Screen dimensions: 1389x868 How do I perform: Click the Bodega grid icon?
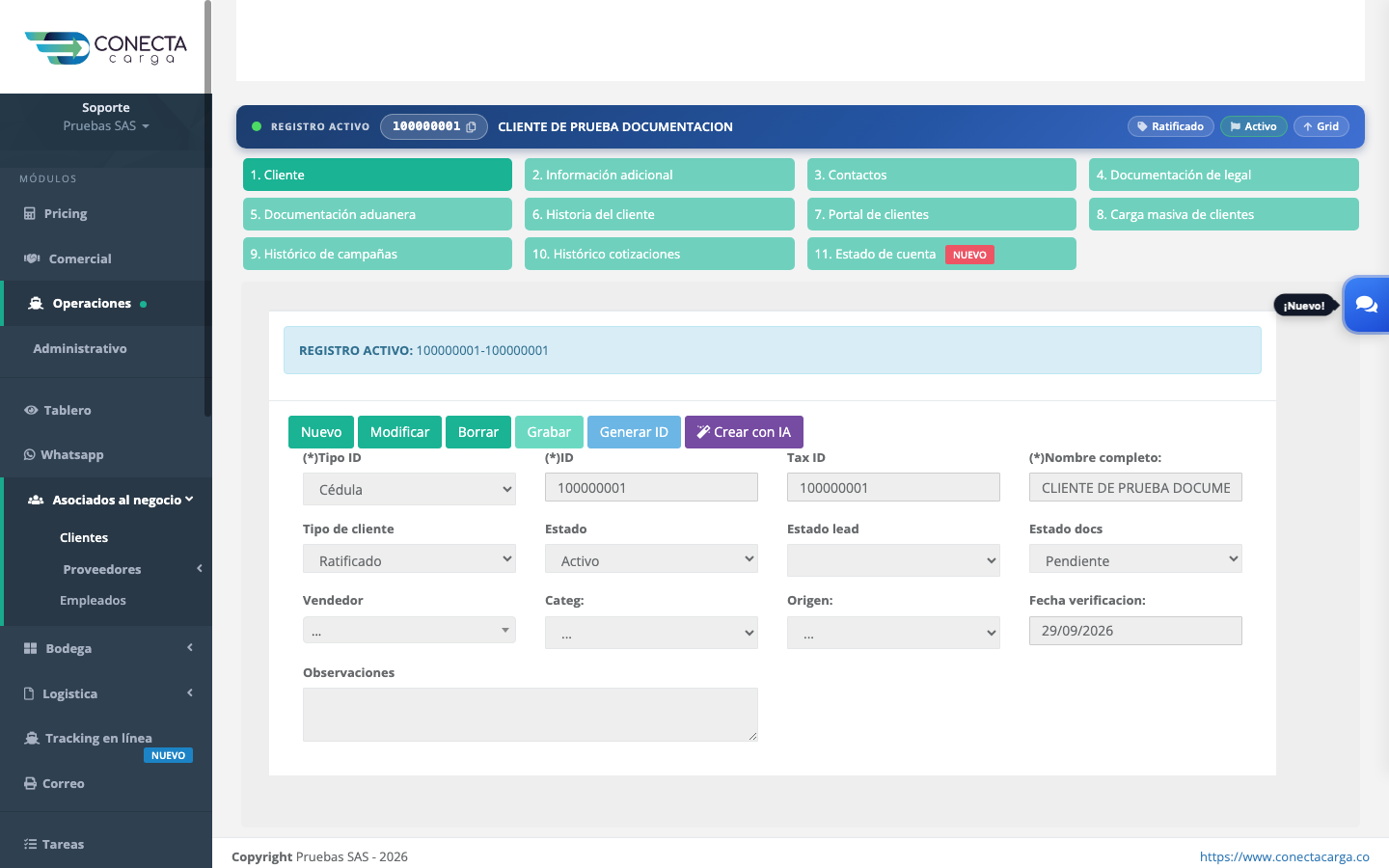point(30,648)
